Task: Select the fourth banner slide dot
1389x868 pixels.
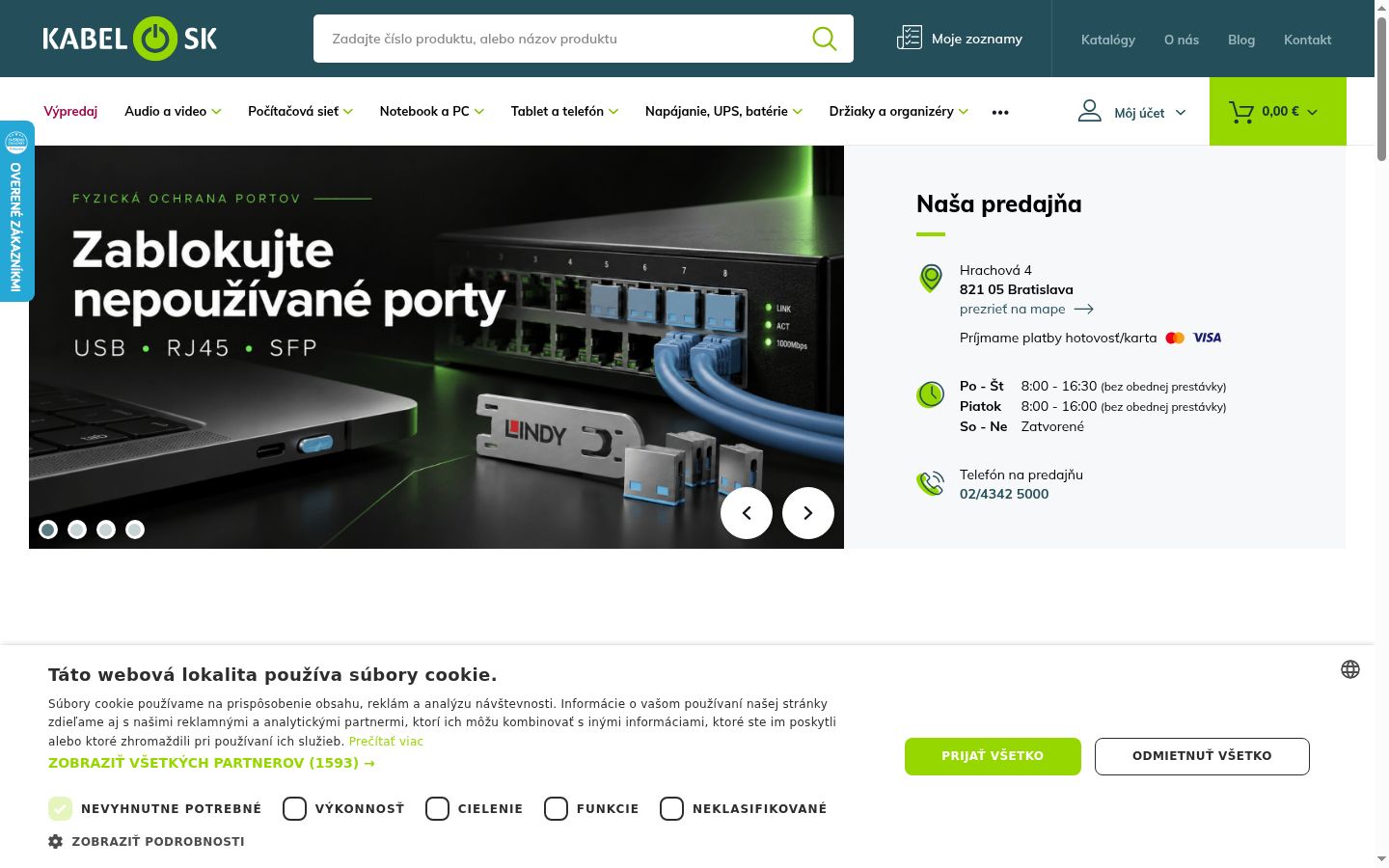Action: click(135, 529)
